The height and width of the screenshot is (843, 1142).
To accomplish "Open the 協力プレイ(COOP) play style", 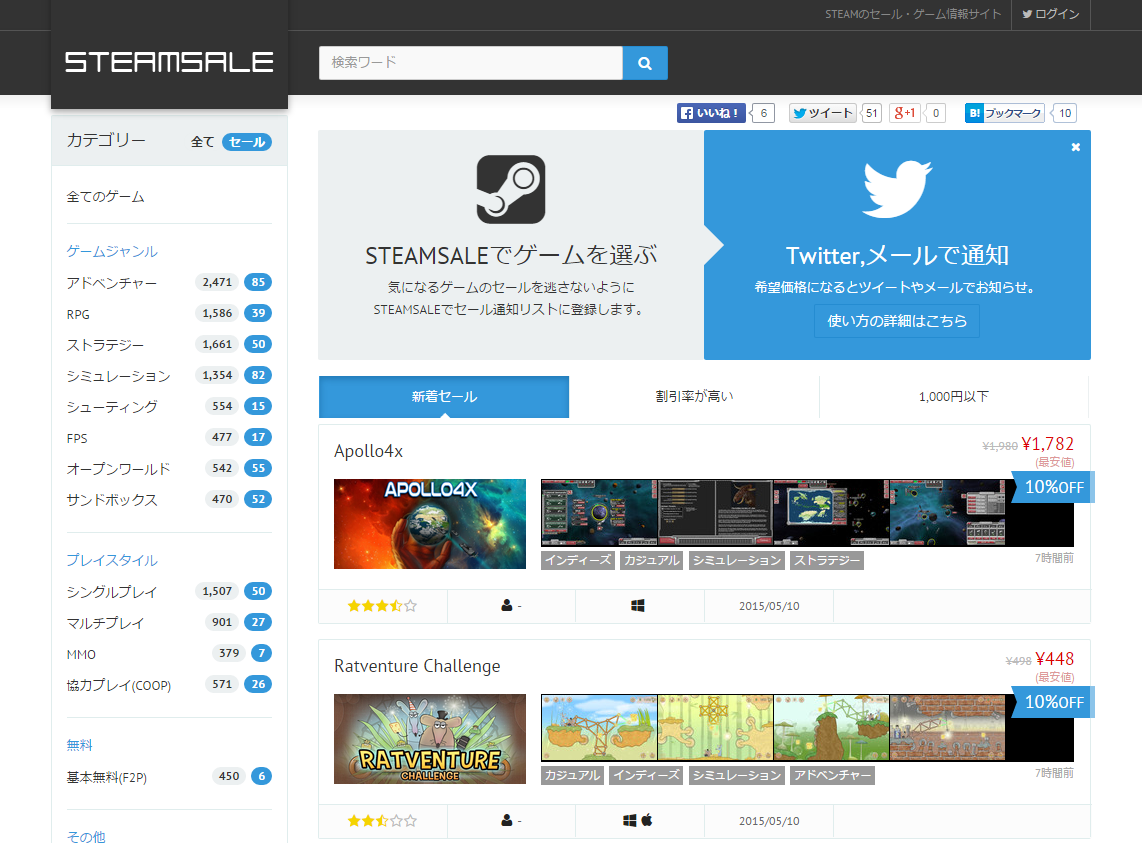I will point(119,685).
